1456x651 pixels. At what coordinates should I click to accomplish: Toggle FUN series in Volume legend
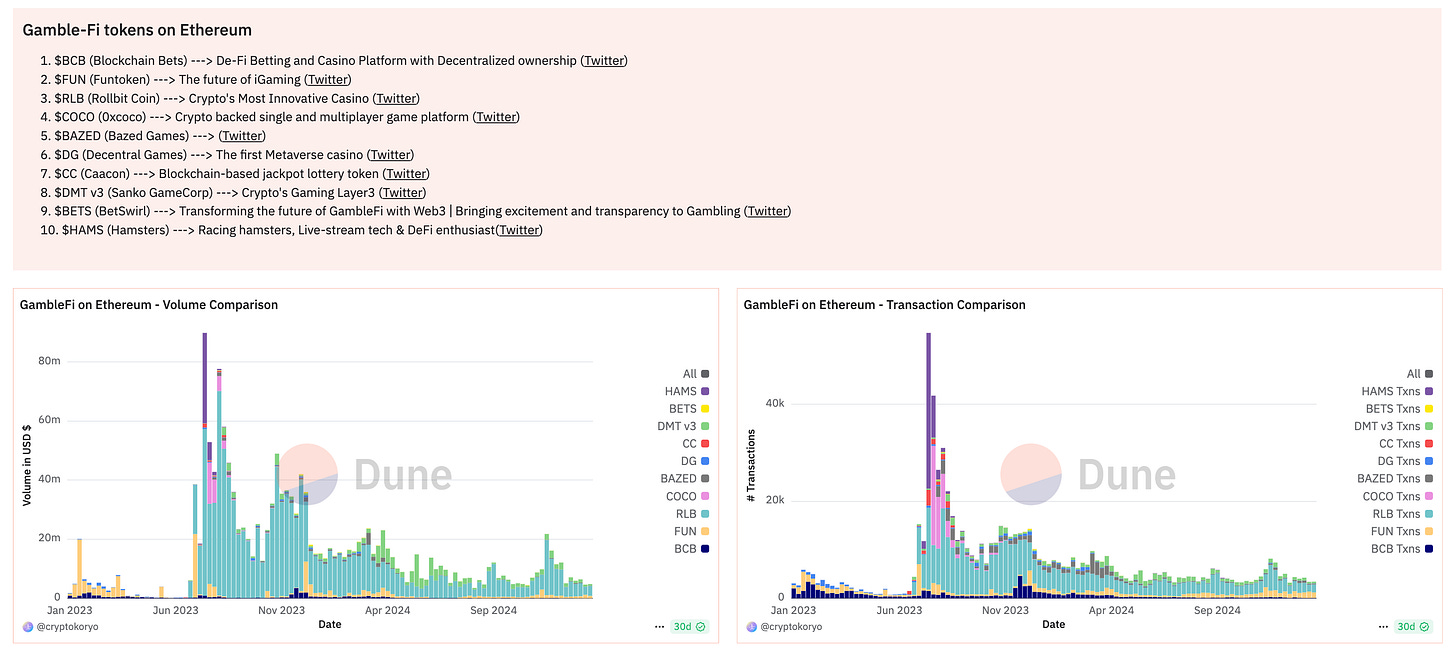694,531
